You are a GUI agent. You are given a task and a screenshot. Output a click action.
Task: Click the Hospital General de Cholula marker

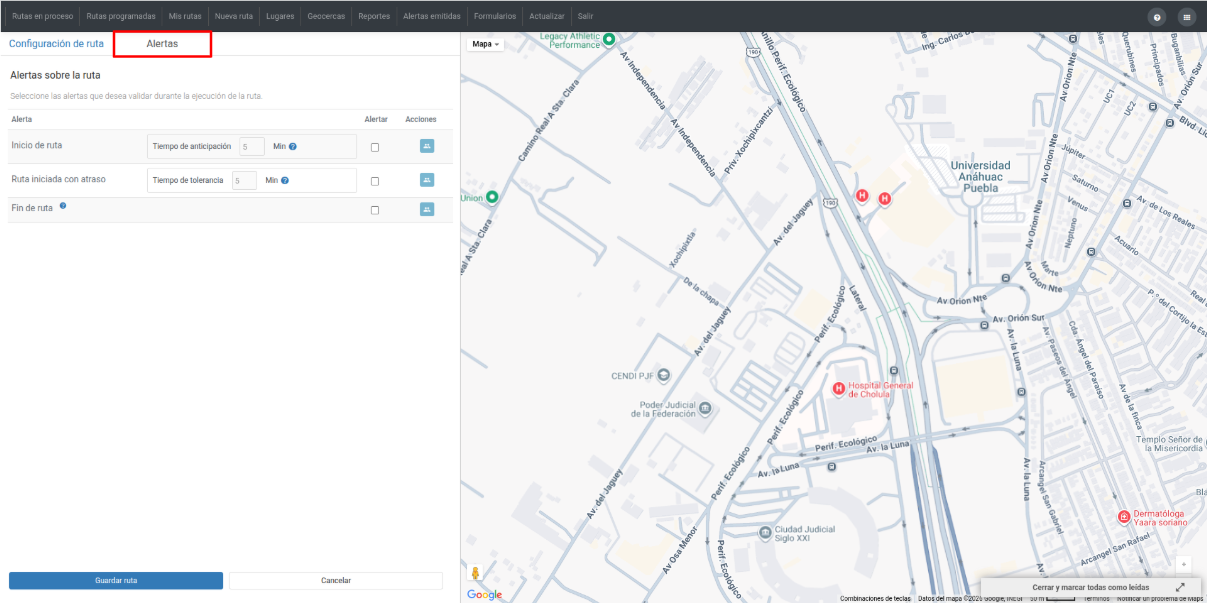tap(839, 388)
